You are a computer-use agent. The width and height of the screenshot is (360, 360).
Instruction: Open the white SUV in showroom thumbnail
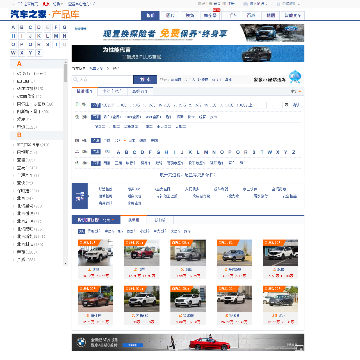(95, 253)
